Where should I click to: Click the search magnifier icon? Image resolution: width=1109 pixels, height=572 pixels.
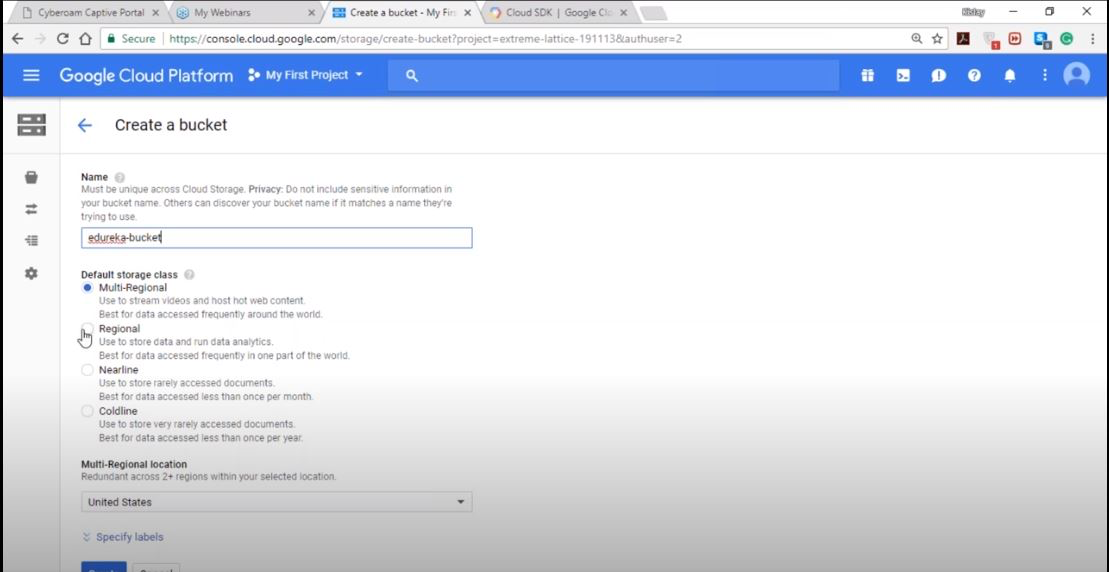[x=412, y=76]
